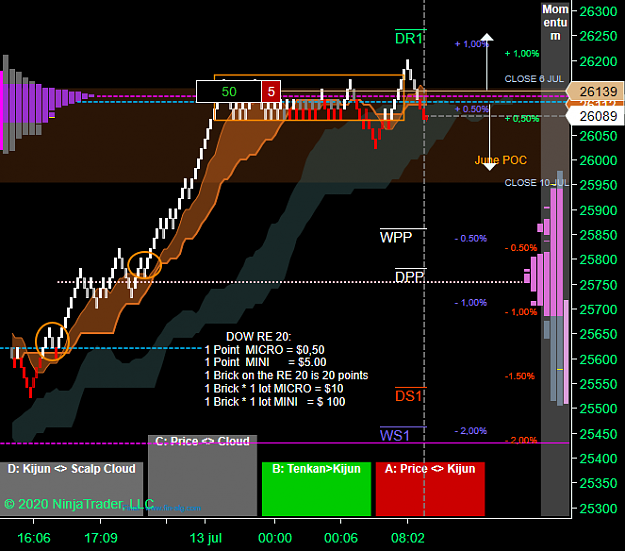Click the white down arrow marker

point(489,138)
